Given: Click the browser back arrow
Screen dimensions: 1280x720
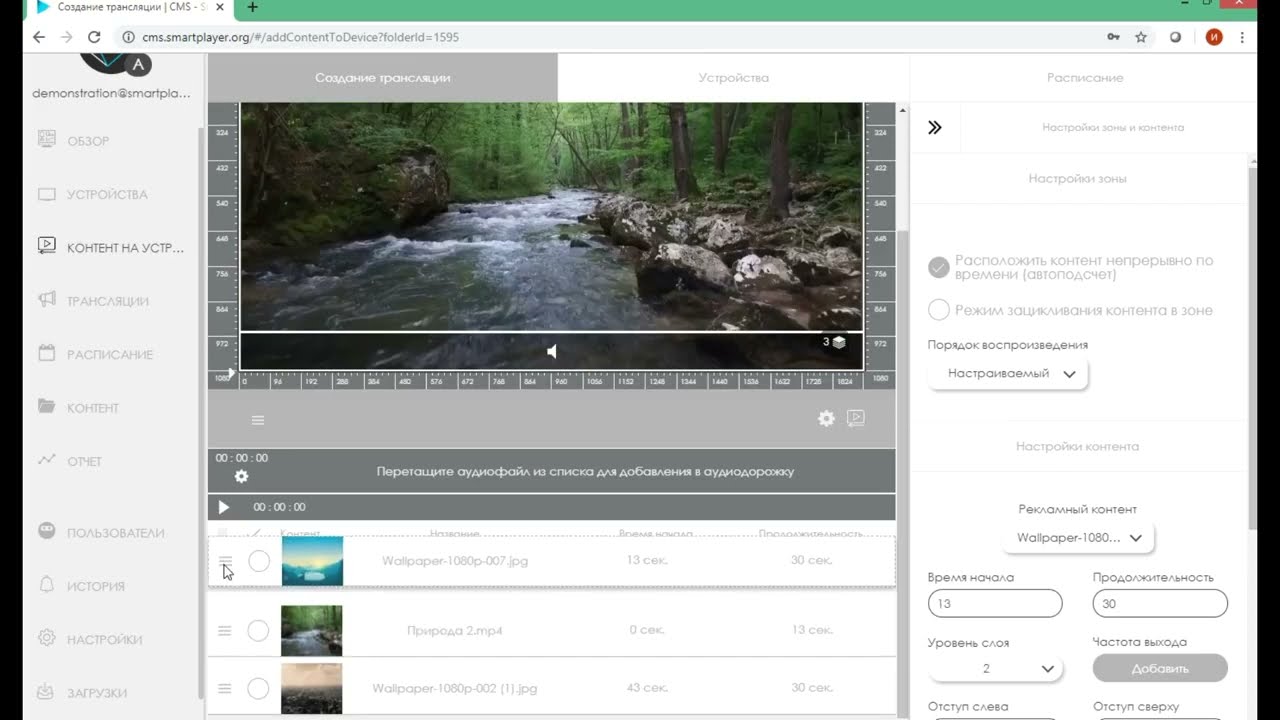Looking at the screenshot, I should 39,37.
